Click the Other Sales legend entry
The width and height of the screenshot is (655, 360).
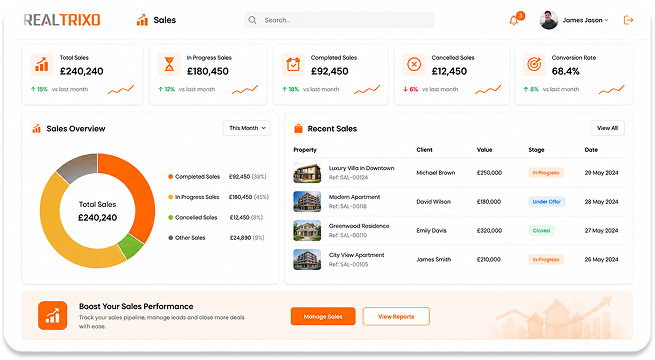pos(216,238)
